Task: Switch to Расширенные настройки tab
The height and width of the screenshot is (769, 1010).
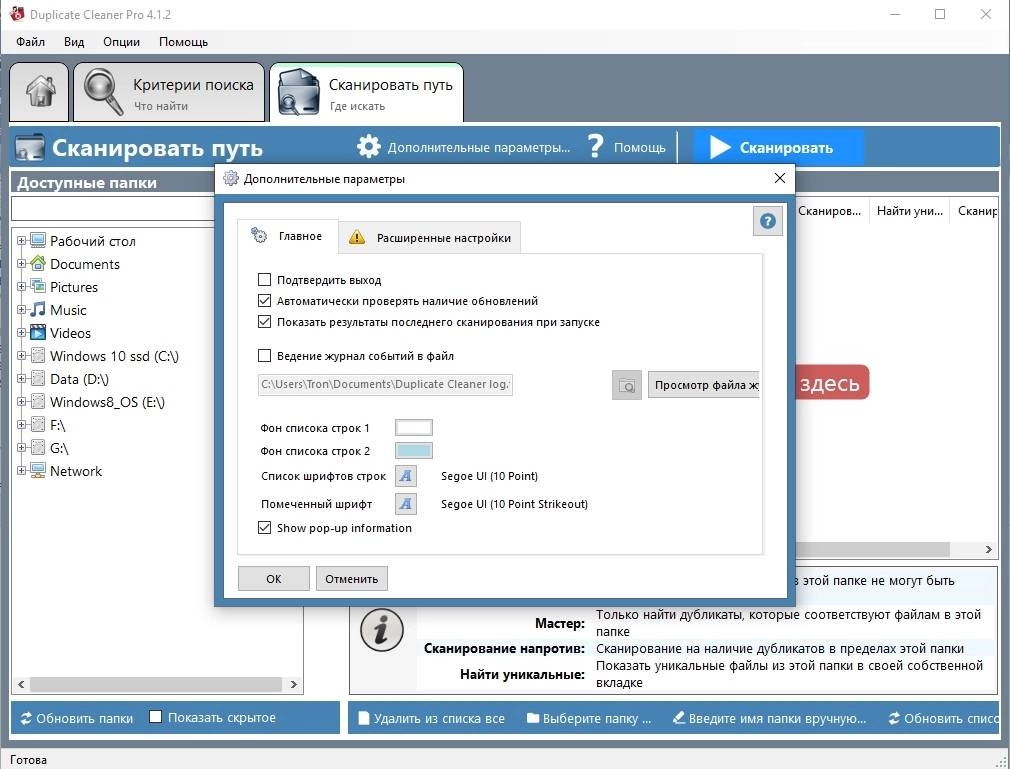Action: [430, 238]
